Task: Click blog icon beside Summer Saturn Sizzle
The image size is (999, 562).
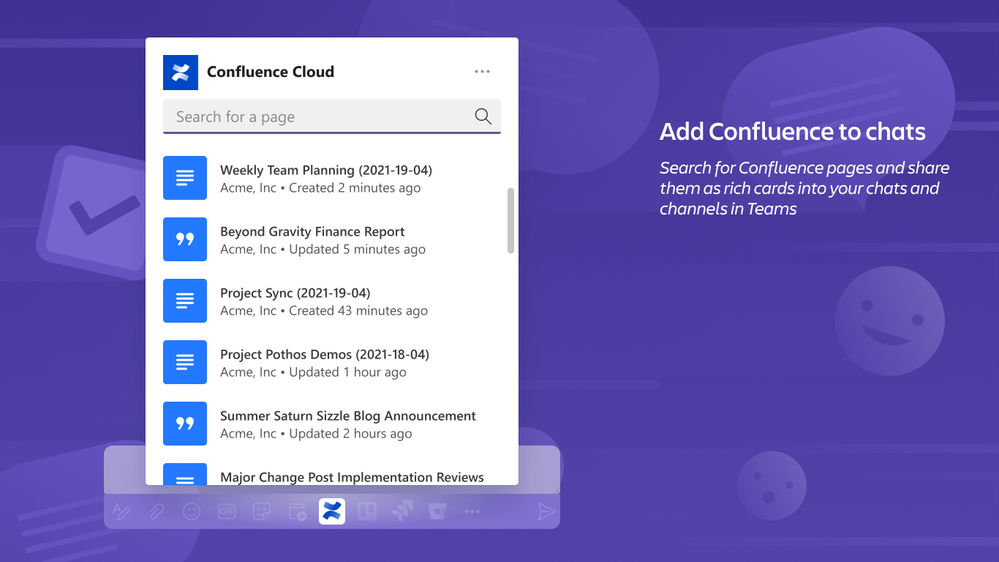Action: (x=185, y=423)
